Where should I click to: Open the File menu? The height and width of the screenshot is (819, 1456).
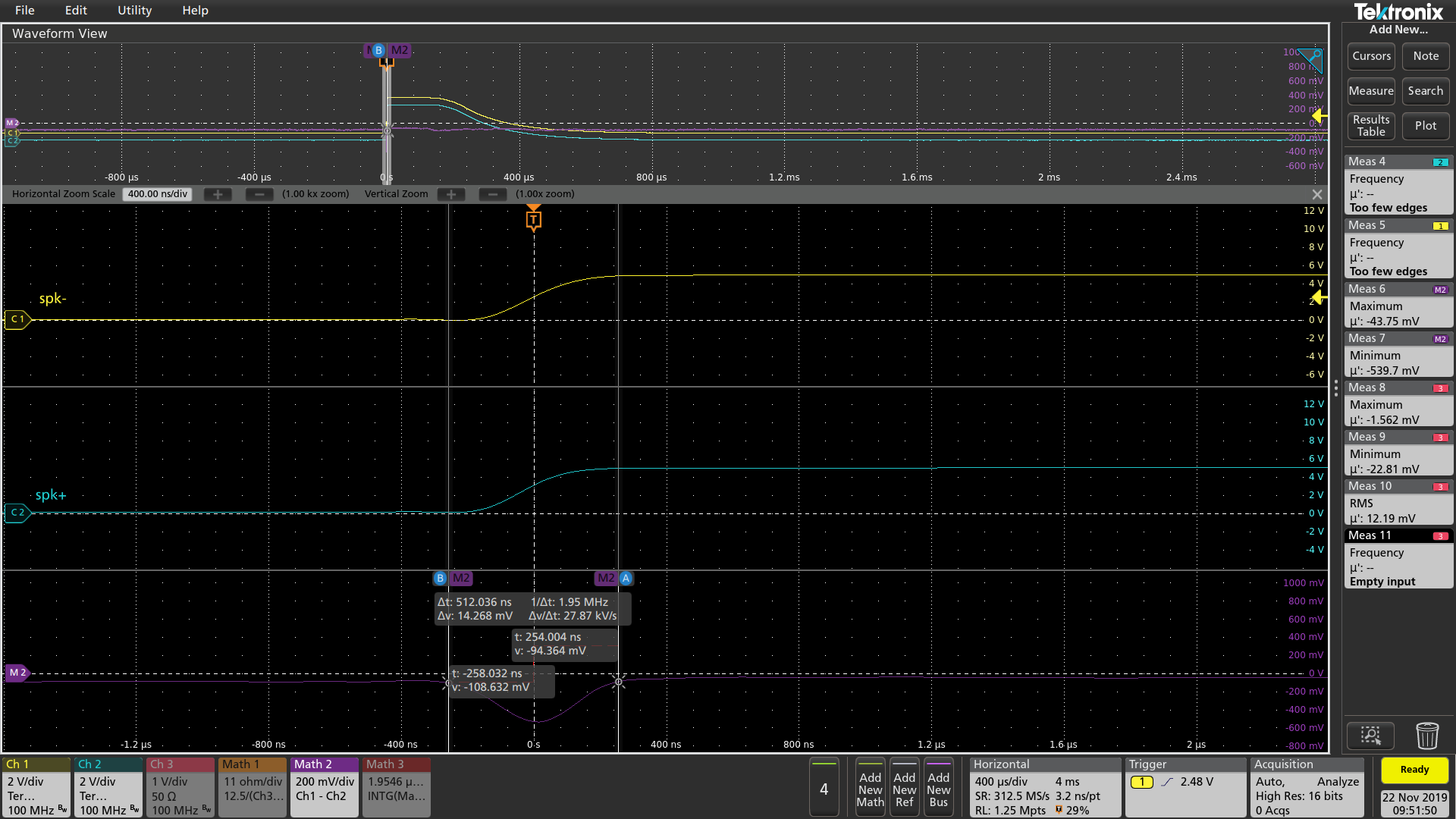(x=25, y=11)
